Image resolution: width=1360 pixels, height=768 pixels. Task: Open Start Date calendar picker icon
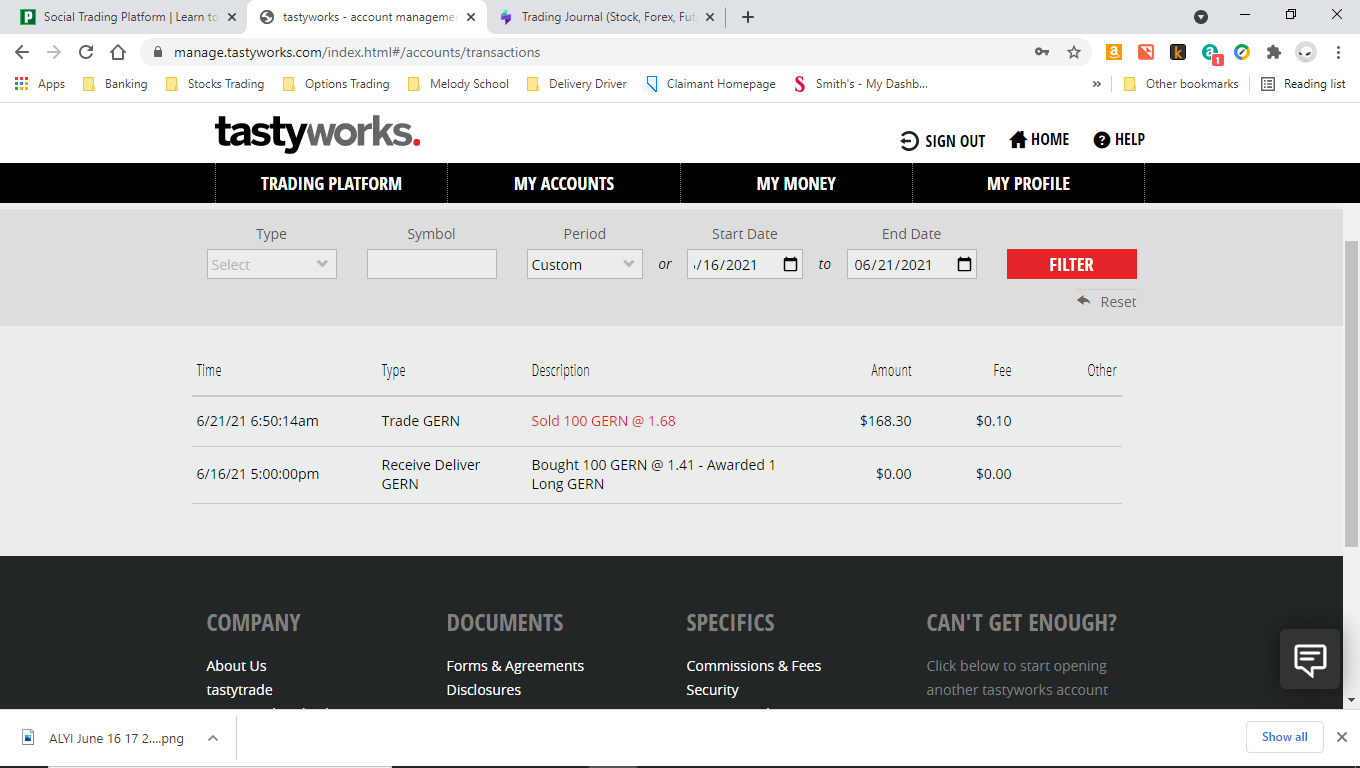point(790,265)
